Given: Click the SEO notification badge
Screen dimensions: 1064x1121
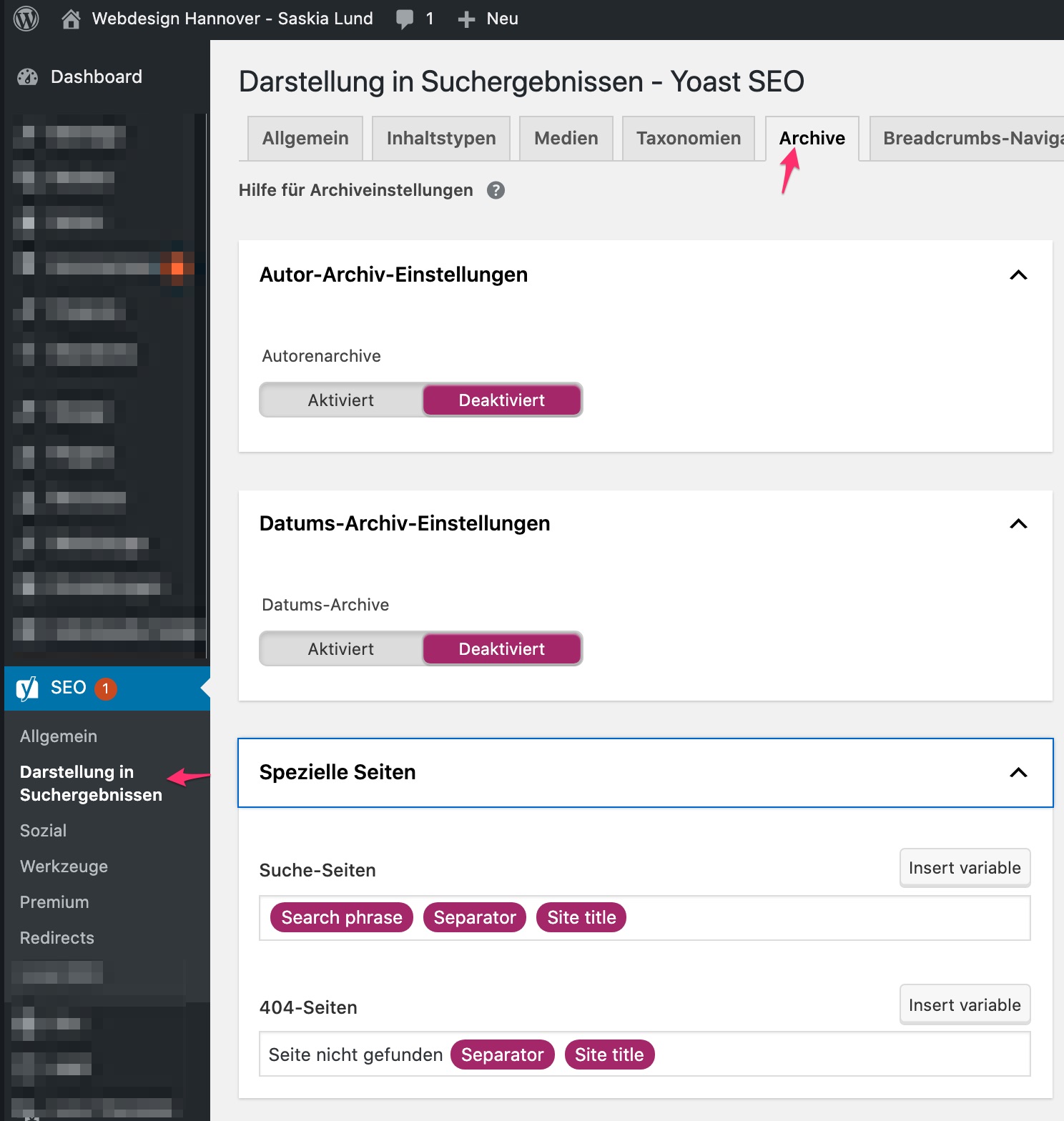Looking at the screenshot, I should pos(106,688).
